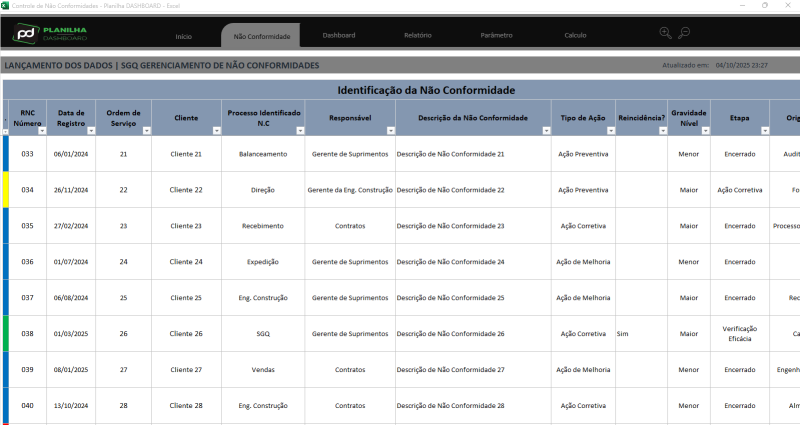
Task: Open the Relatório tab
Action: pyautogui.click(x=418, y=36)
